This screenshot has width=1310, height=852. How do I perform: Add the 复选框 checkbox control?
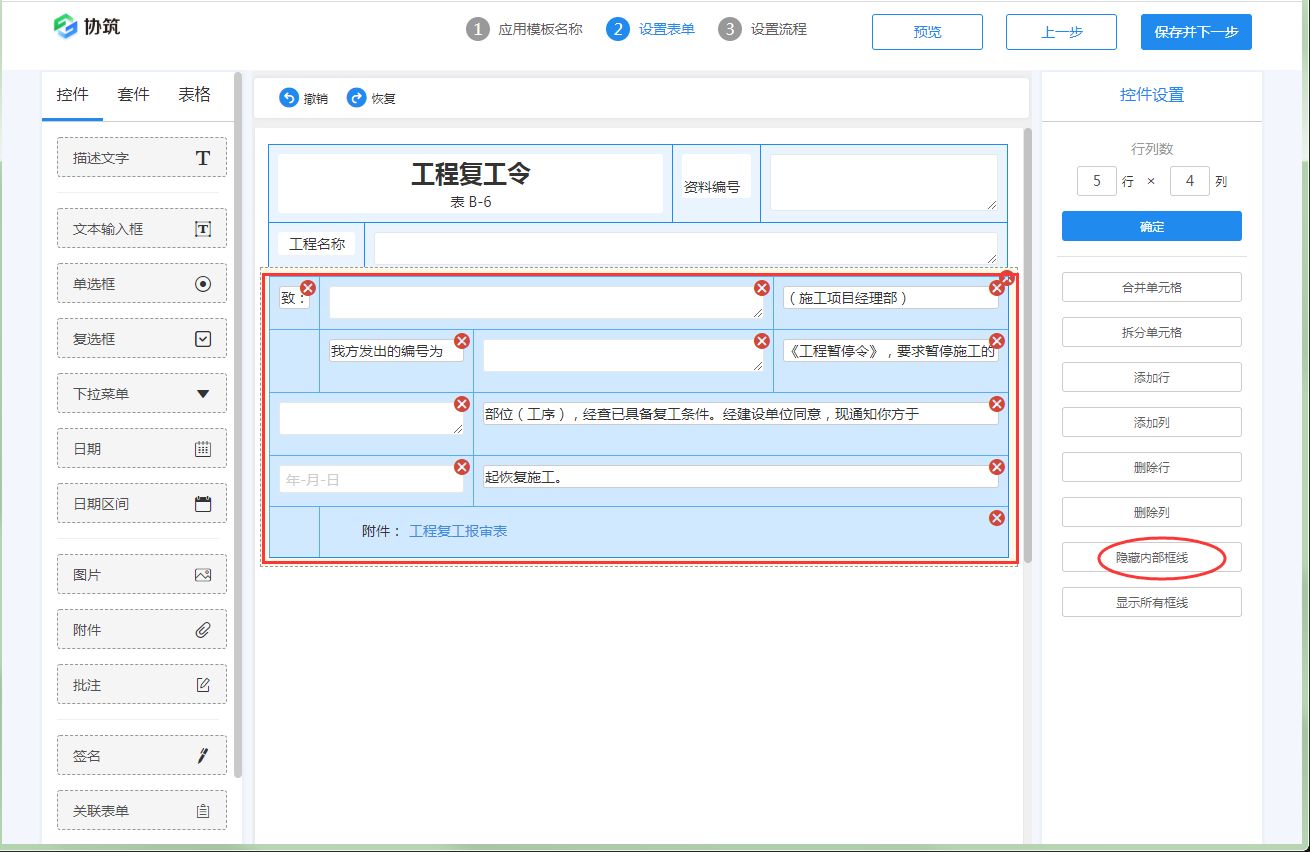(x=142, y=339)
